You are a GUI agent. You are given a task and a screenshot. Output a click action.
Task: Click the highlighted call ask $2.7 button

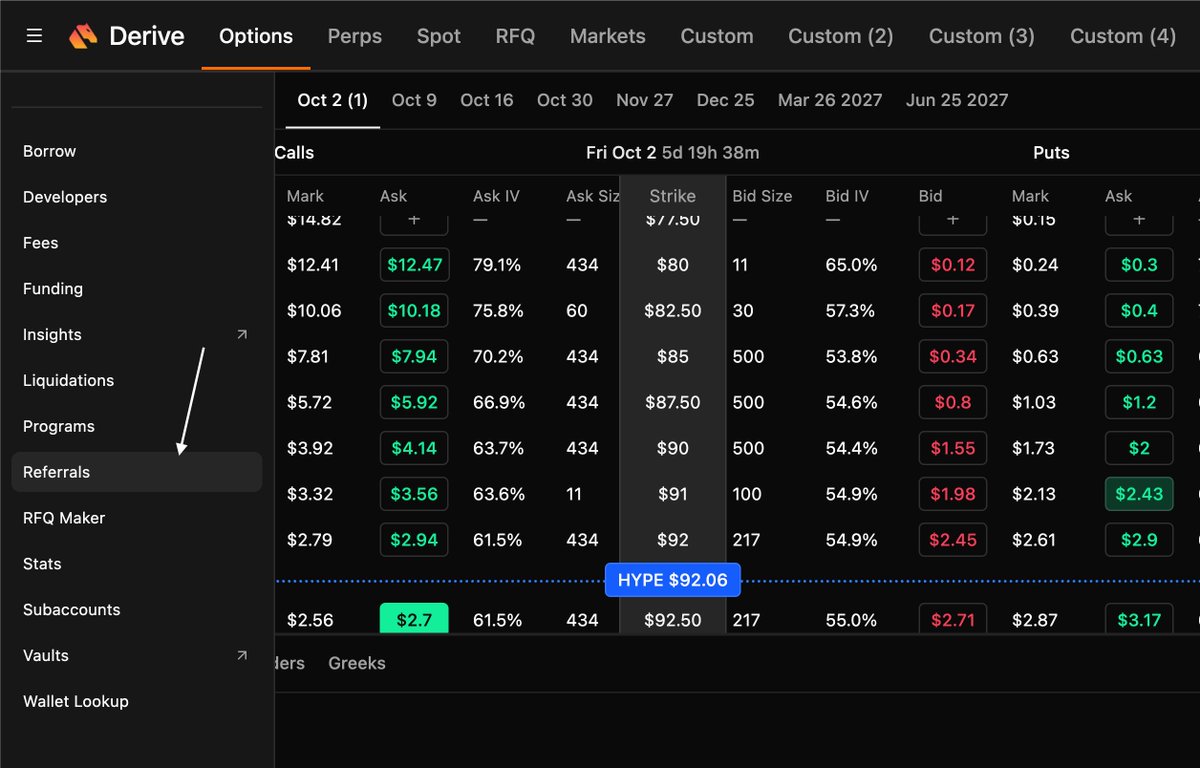(414, 619)
